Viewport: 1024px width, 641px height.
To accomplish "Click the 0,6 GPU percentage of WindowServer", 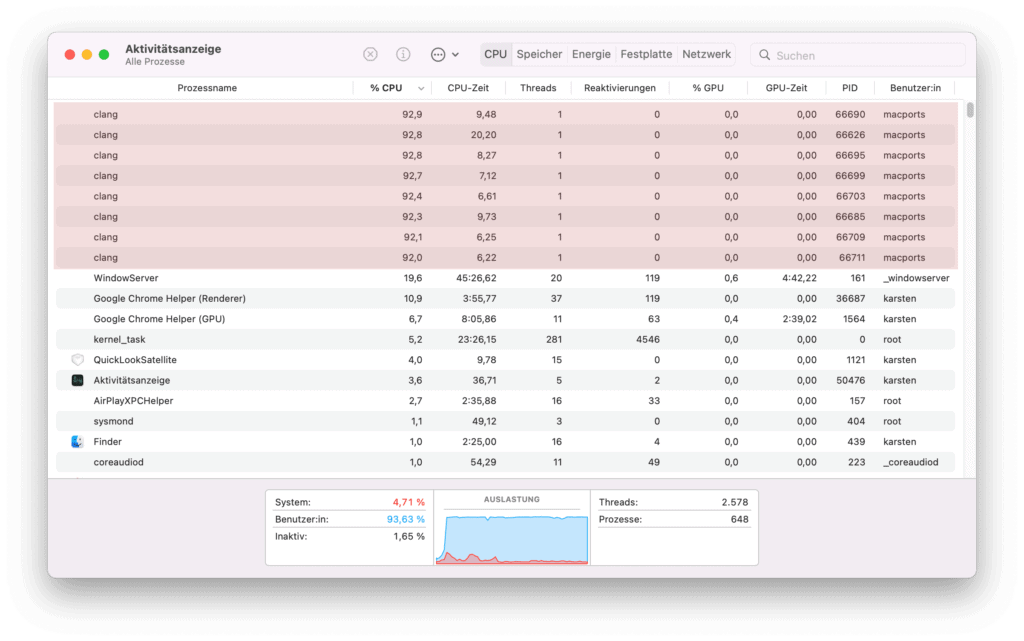I will (731, 278).
